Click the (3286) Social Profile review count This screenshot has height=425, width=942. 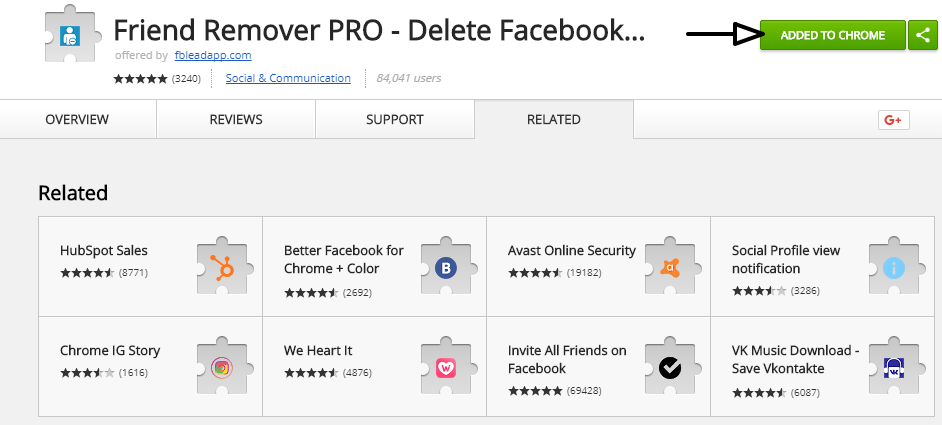(x=805, y=291)
